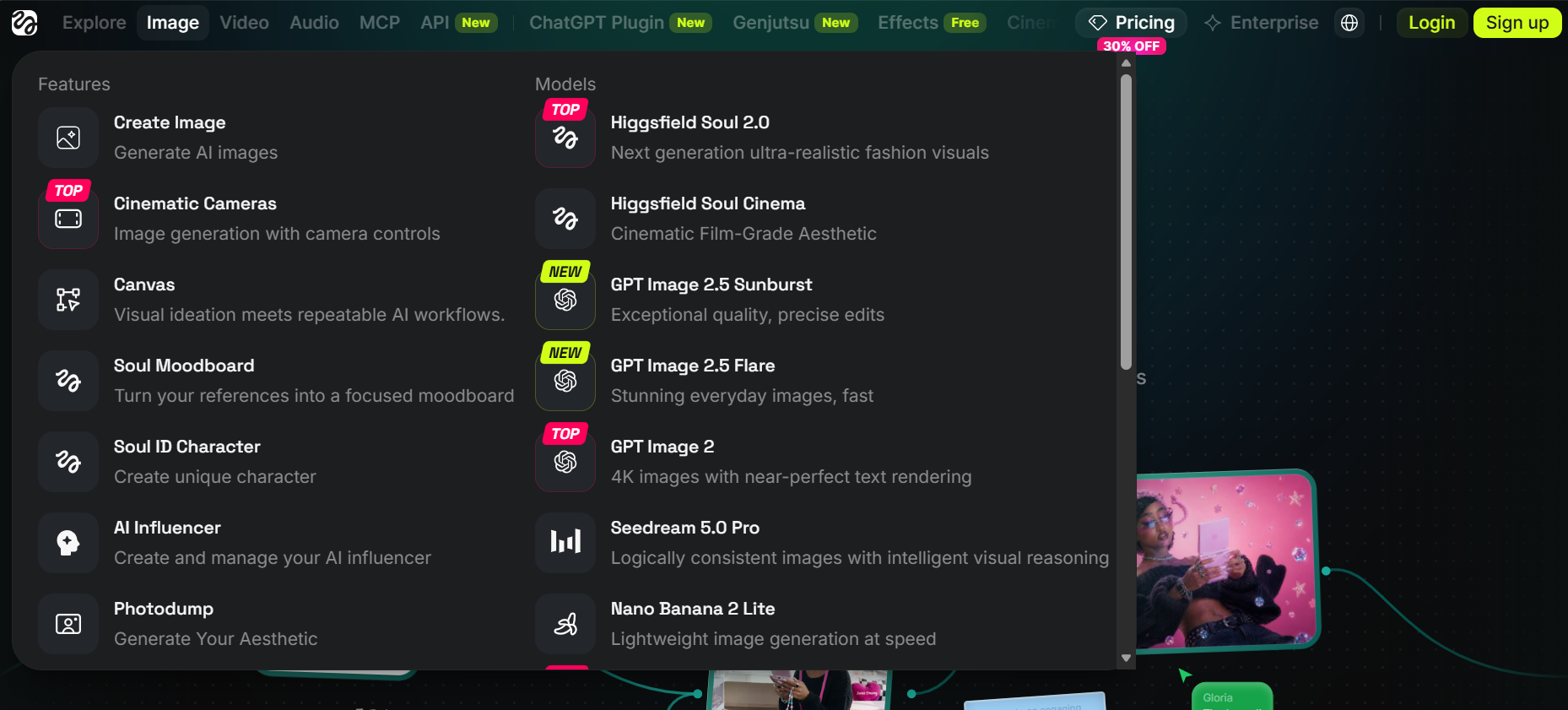This screenshot has height=710, width=1568.
Task: Pick the Higgsfield Soul Cinema model icon
Action: (x=565, y=219)
